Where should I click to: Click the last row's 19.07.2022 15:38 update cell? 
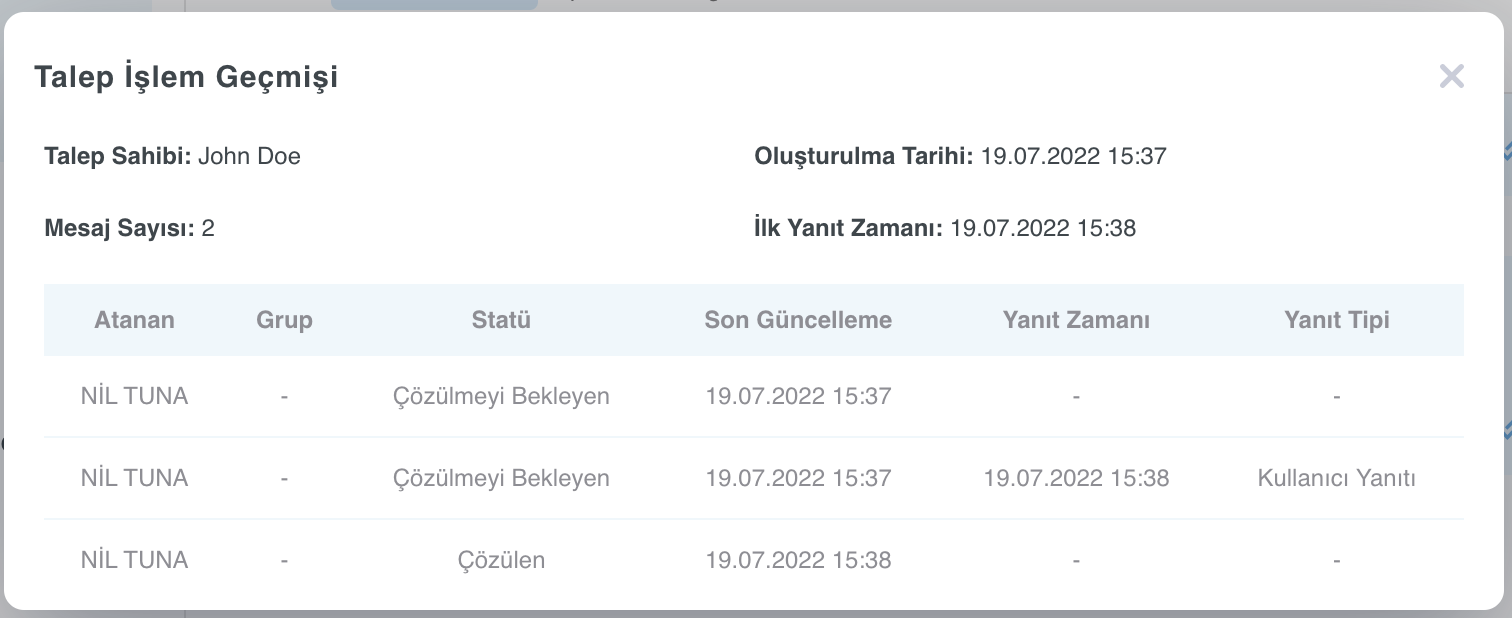tap(798, 560)
